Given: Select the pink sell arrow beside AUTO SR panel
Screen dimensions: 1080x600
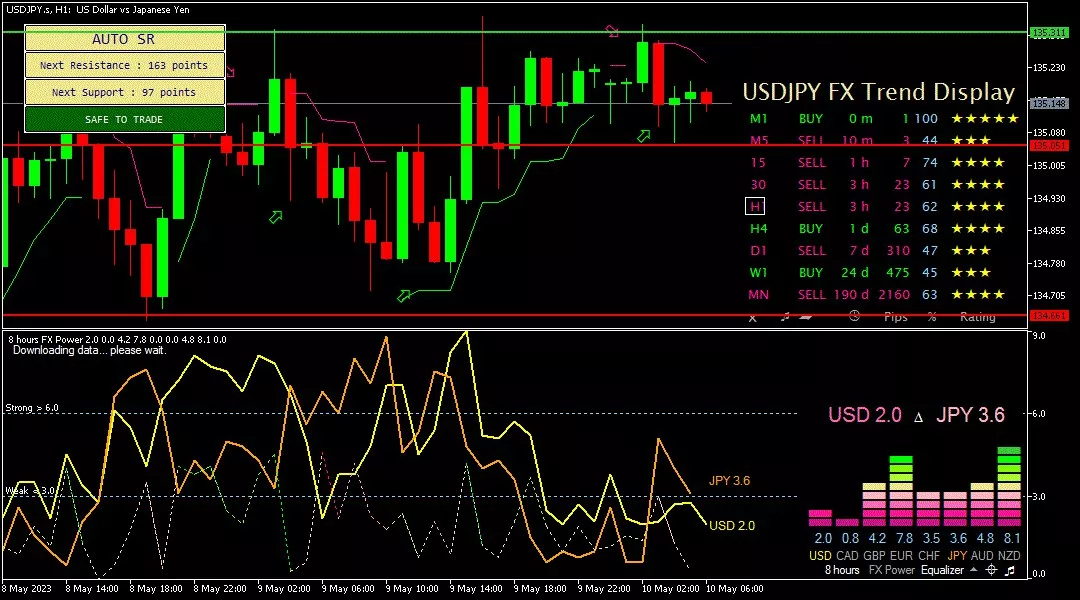Looking at the screenshot, I should (230, 72).
